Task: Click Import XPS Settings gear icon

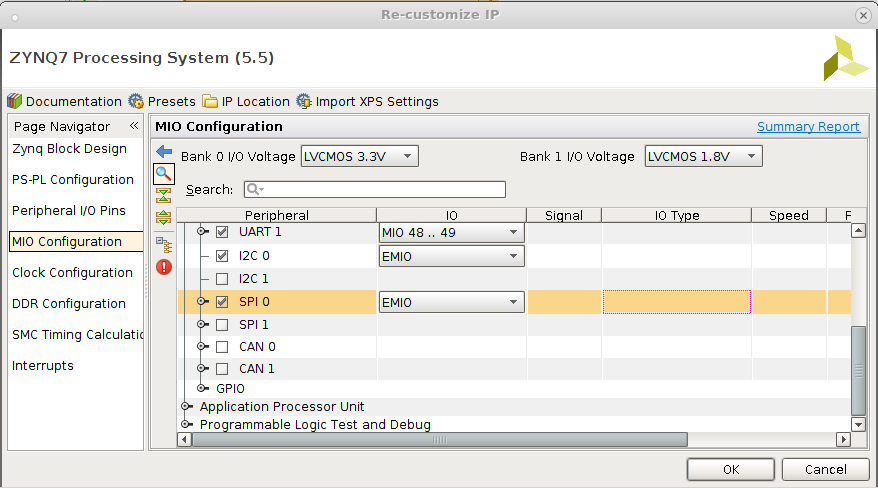Action: [x=303, y=101]
